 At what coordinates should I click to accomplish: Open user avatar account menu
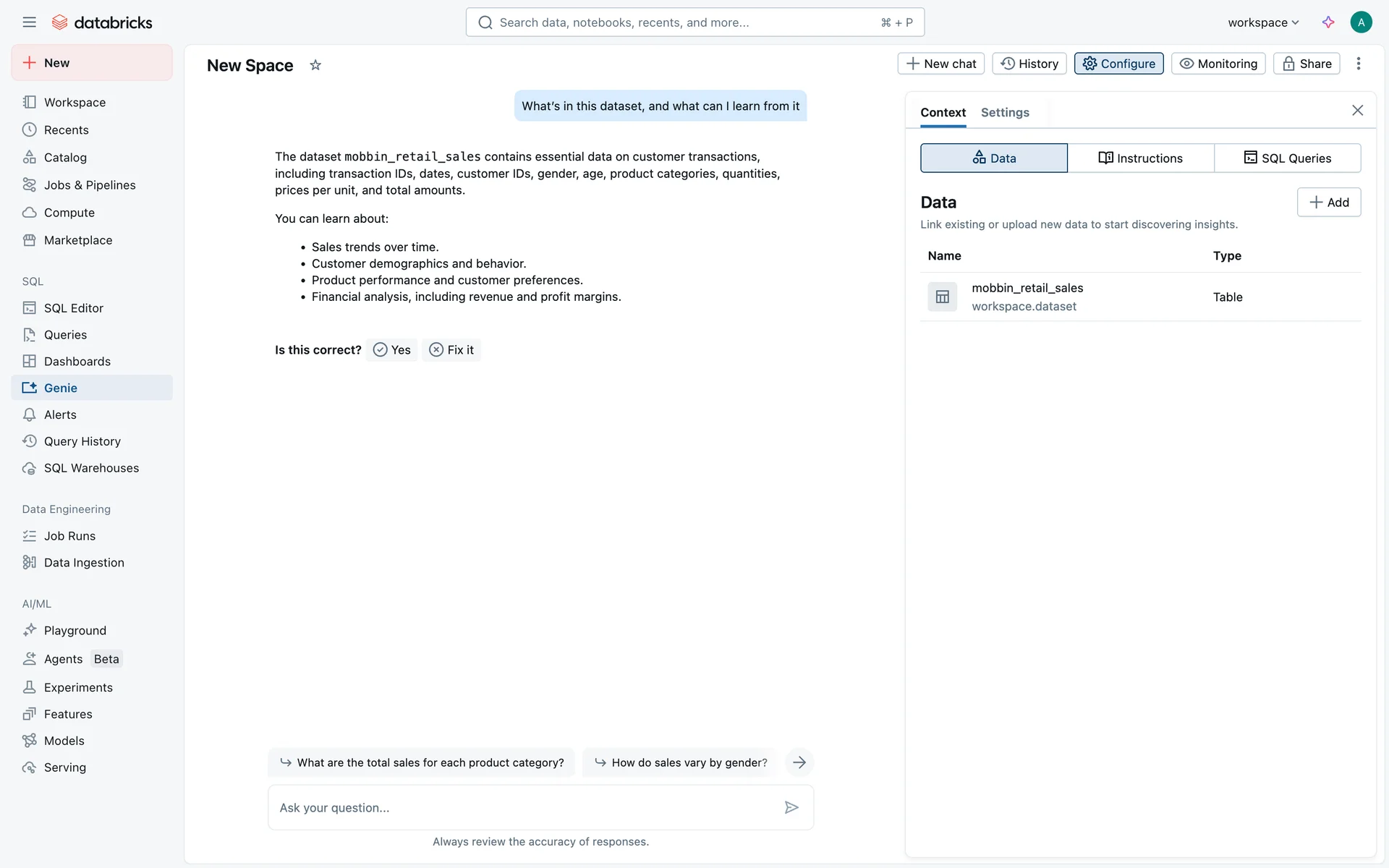pyautogui.click(x=1361, y=22)
